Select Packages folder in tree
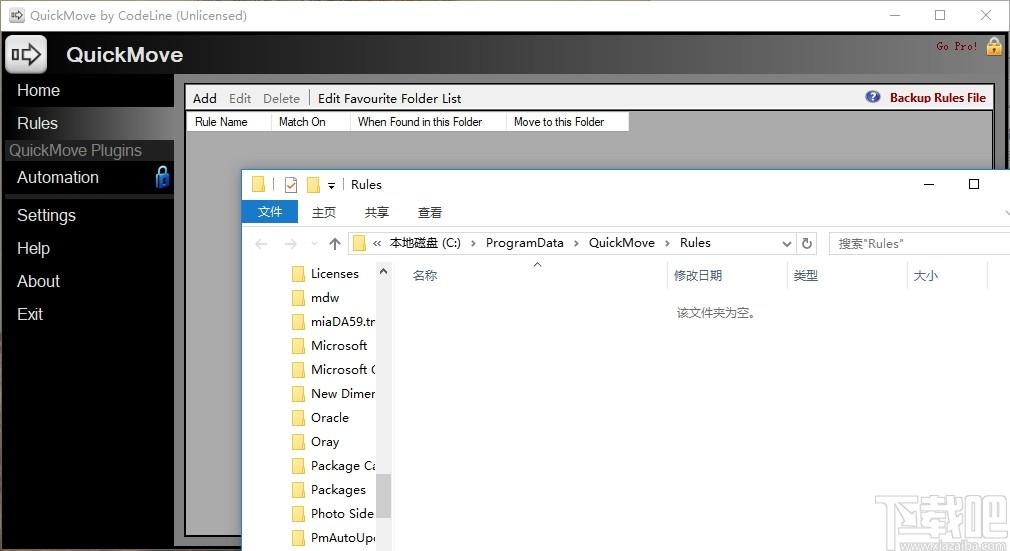The height and width of the screenshot is (551, 1010). click(x=329, y=490)
